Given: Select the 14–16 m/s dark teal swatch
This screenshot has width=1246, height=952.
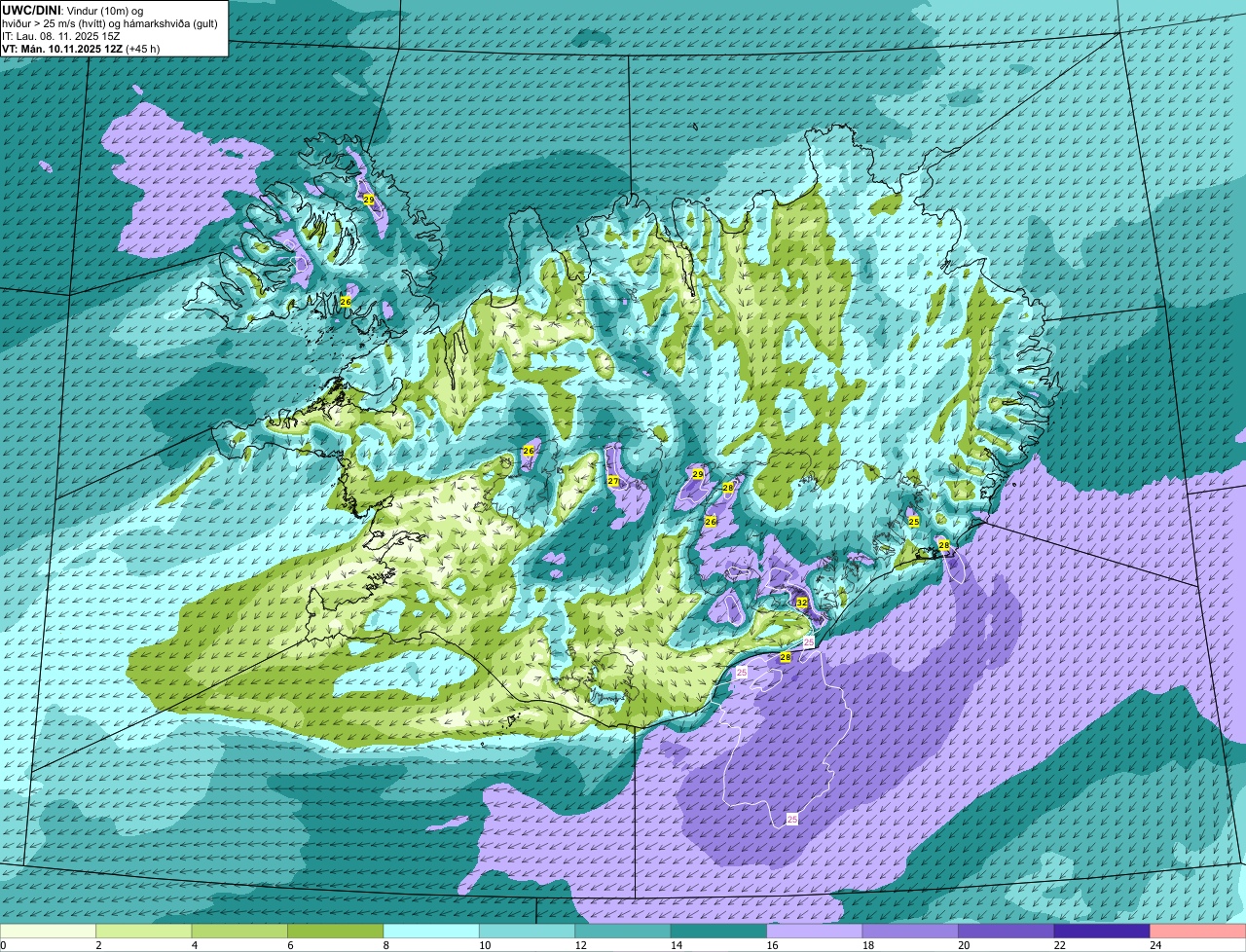Looking at the screenshot, I should coord(718,931).
